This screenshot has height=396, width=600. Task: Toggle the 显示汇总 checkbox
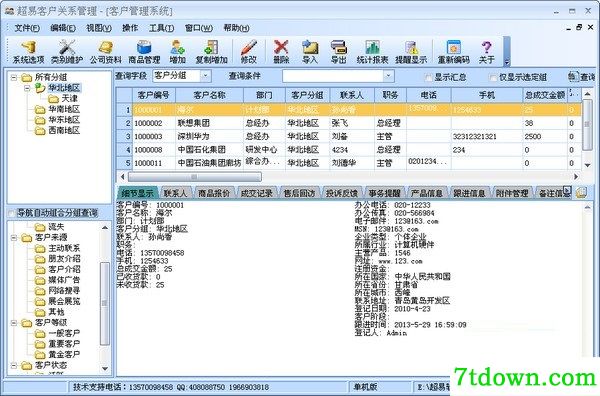click(428, 78)
